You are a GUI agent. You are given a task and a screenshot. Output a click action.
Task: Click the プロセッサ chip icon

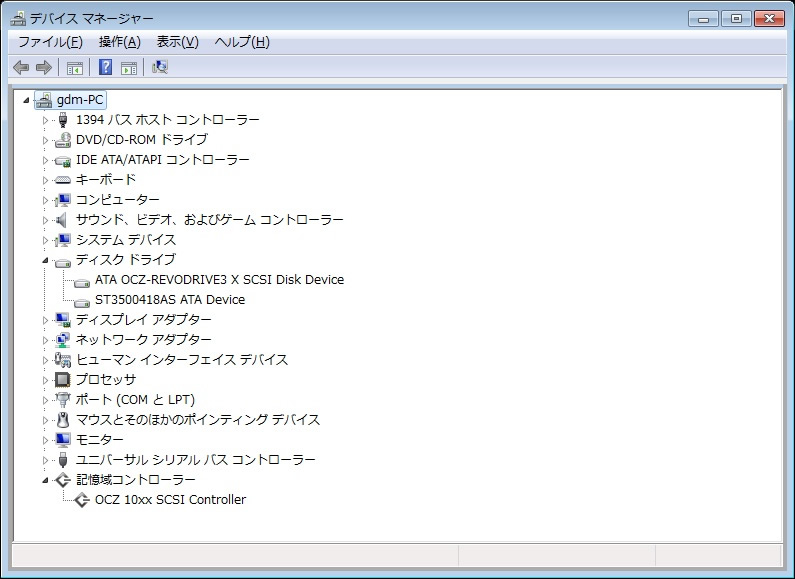tap(62, 380)
